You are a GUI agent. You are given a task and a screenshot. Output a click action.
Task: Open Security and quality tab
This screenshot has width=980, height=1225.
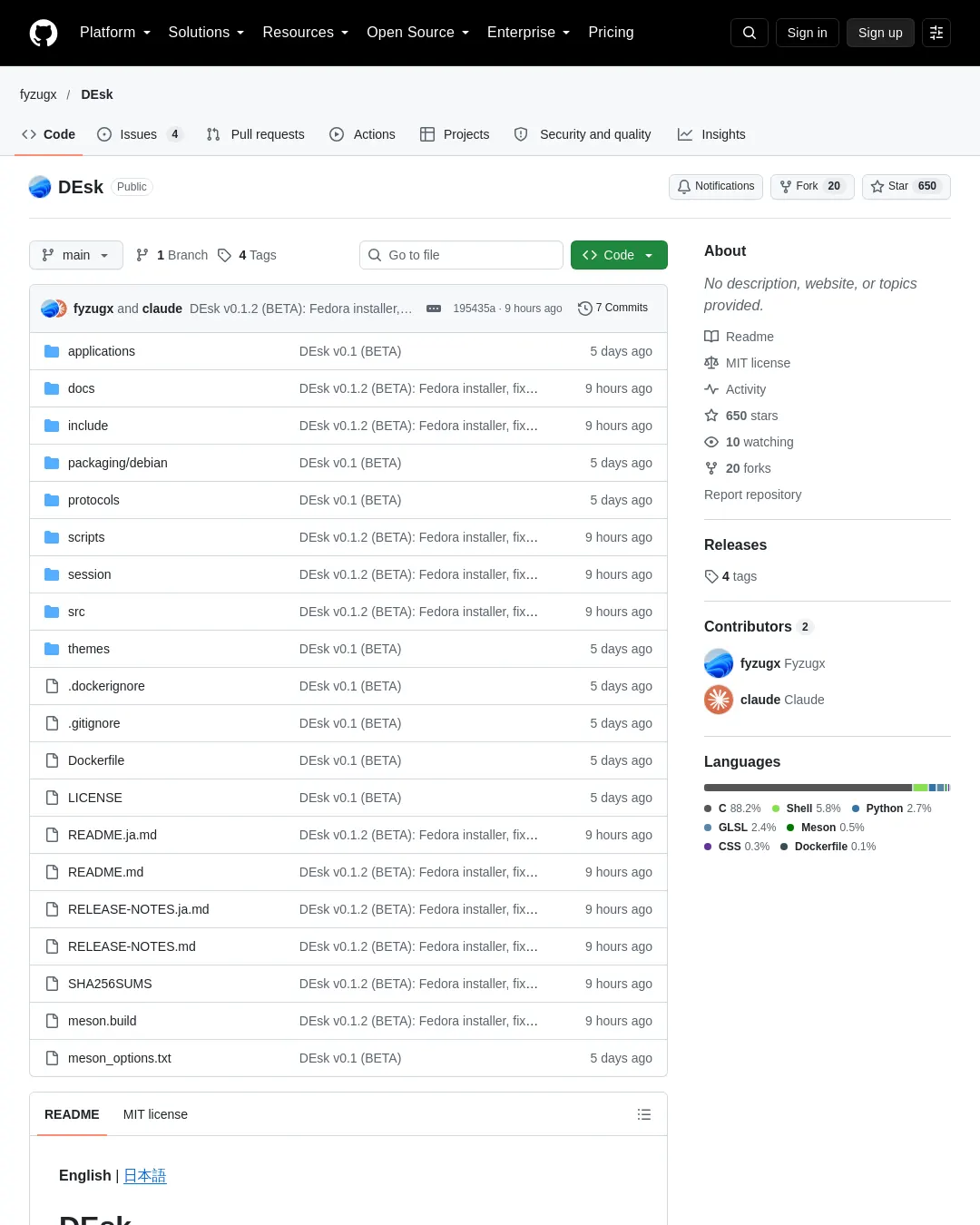[583, 134]
